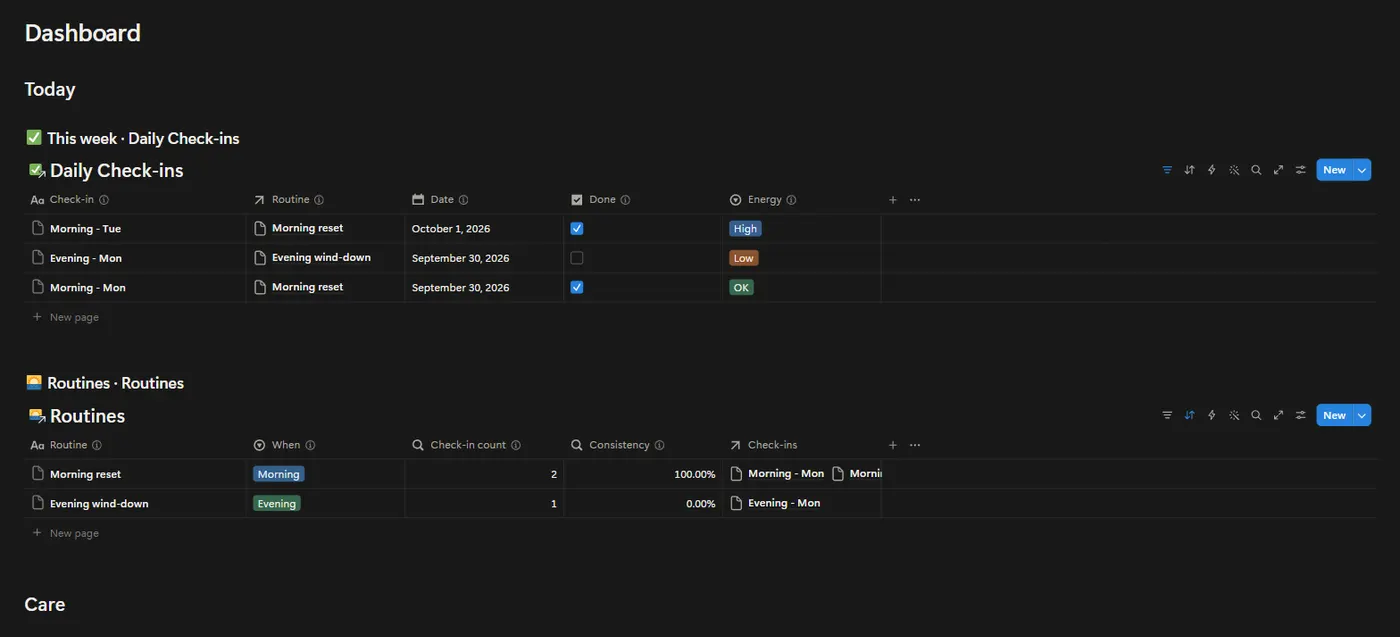Open the Evening - Mon check-in page
The width and height of the screenshot is (1400, 637).
86,258
